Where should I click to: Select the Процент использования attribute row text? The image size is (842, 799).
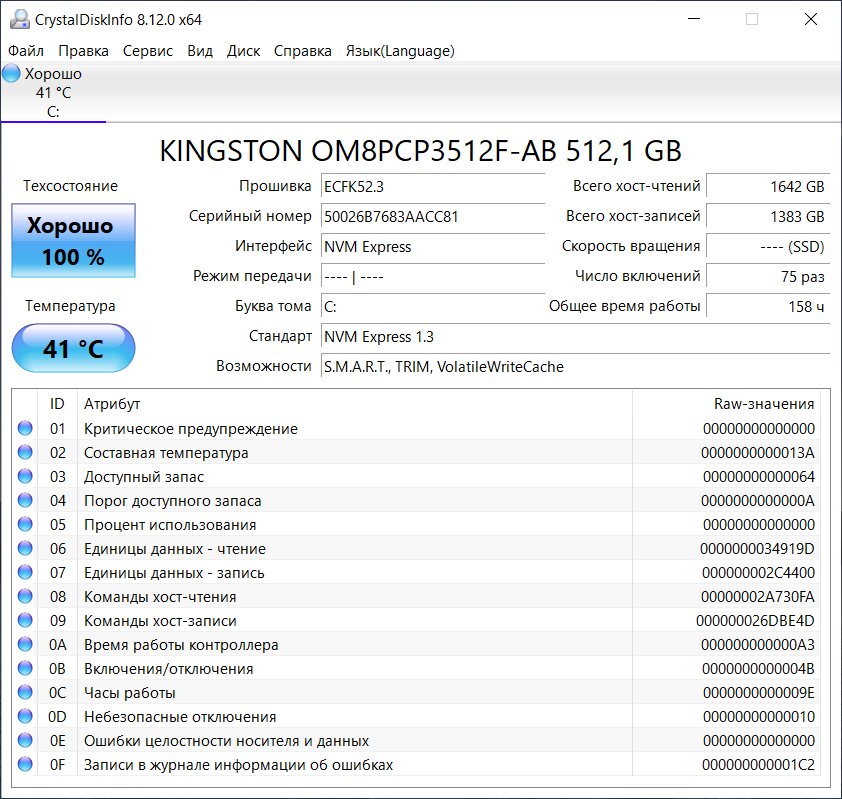click(x=170, y=525)
